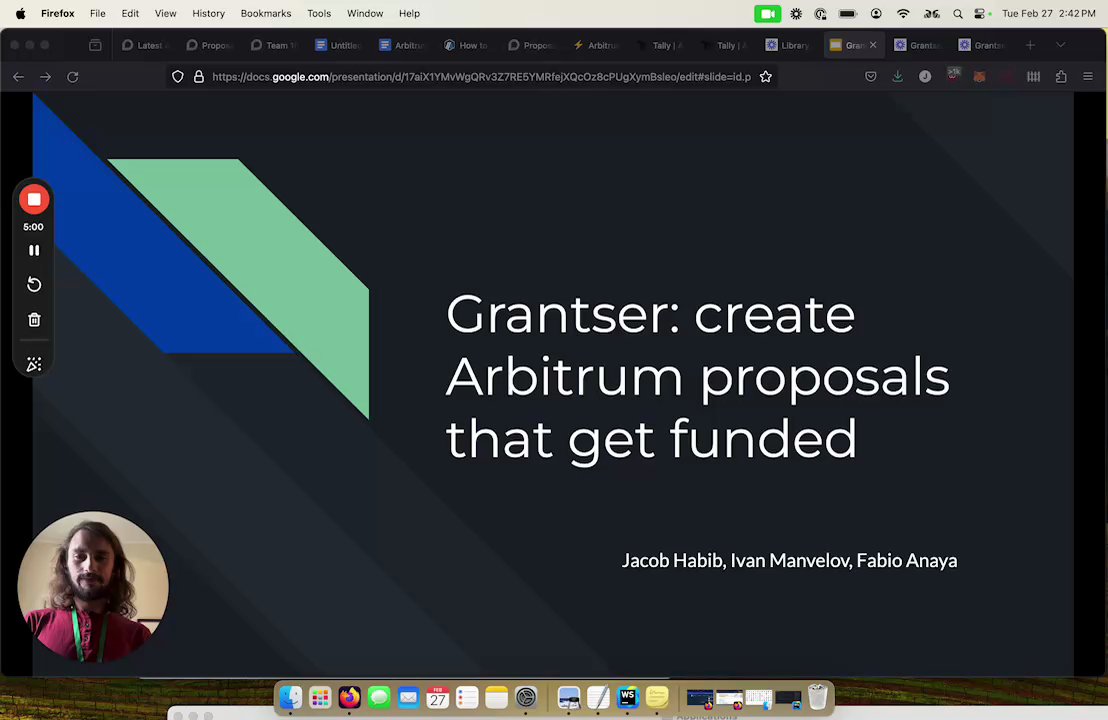Restart the recording with the rewind icon

(34, 285)
